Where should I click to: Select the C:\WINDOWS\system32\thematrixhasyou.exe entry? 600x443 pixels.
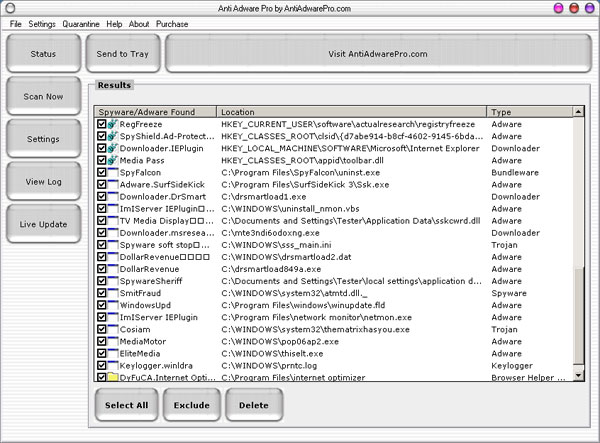315,329
